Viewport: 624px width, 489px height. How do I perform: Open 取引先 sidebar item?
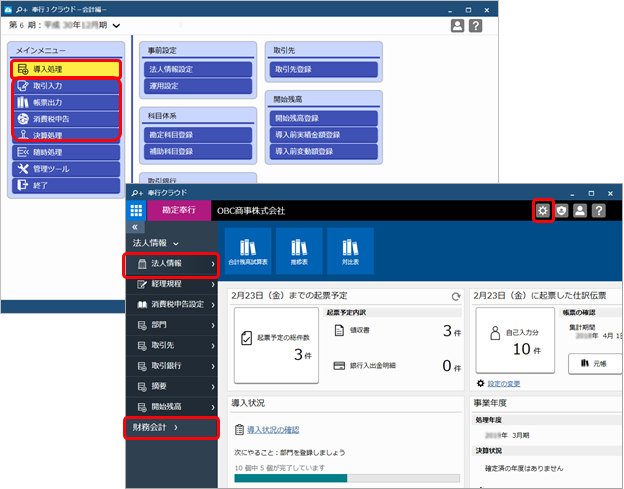172,345
